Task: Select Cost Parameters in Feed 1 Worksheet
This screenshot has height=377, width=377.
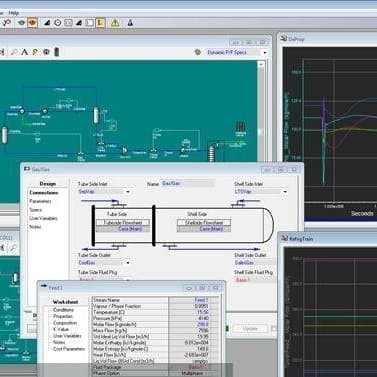Action: tap(69, 349)
